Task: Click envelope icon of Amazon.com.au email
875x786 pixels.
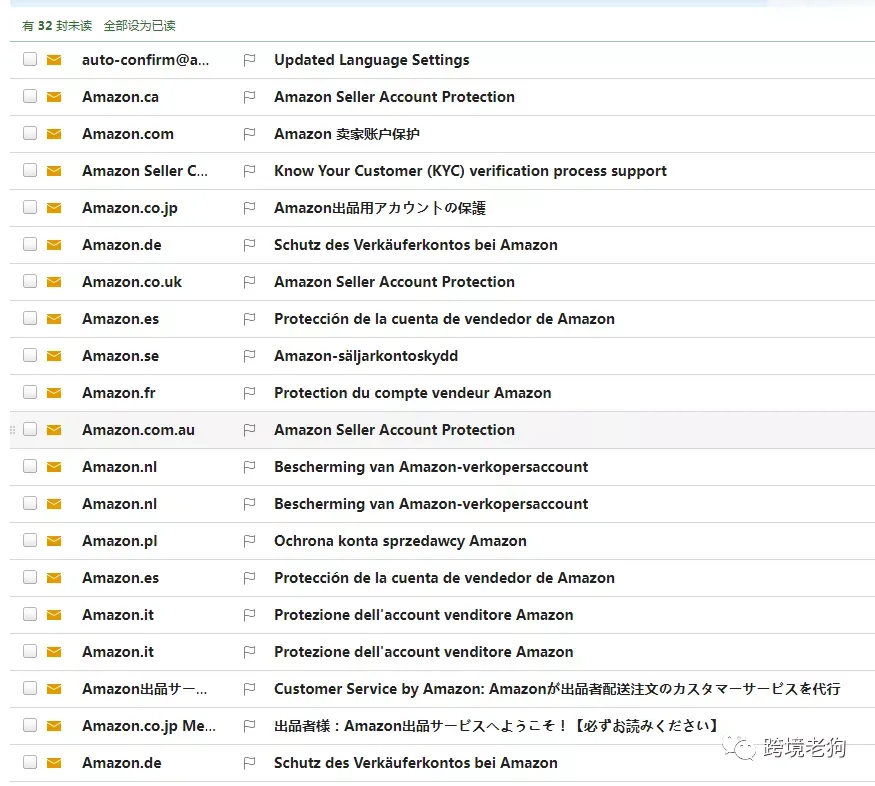Action: (x=54, y=430)
